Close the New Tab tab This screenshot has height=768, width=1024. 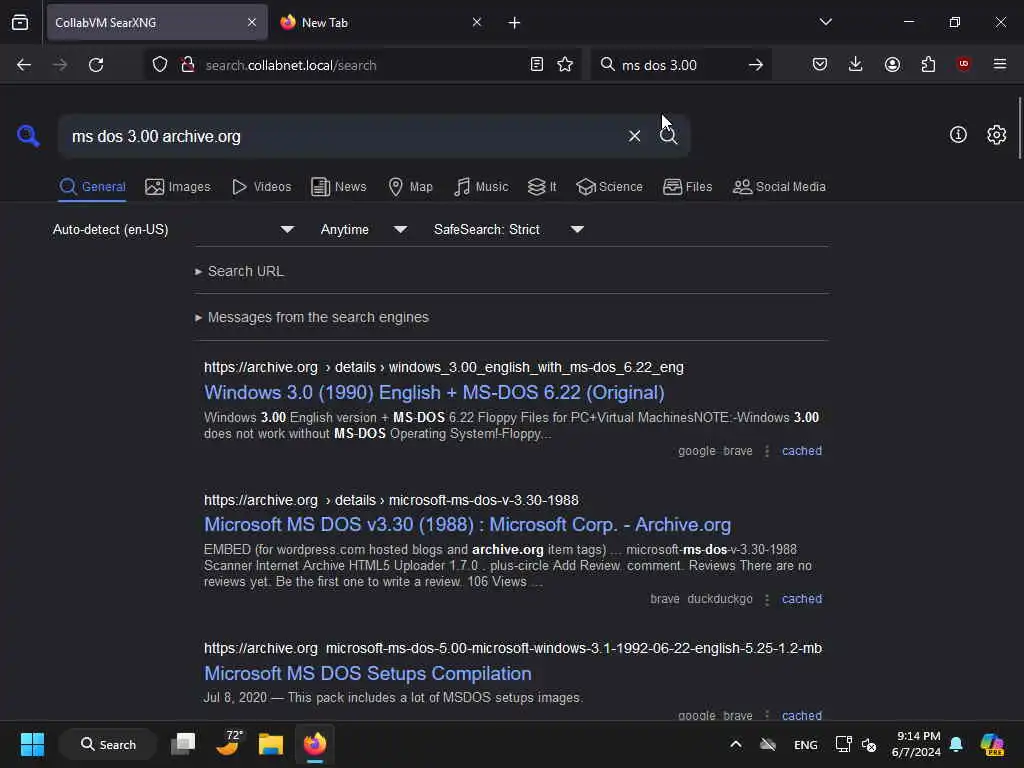pyautogui.click(x=477, y=22)
